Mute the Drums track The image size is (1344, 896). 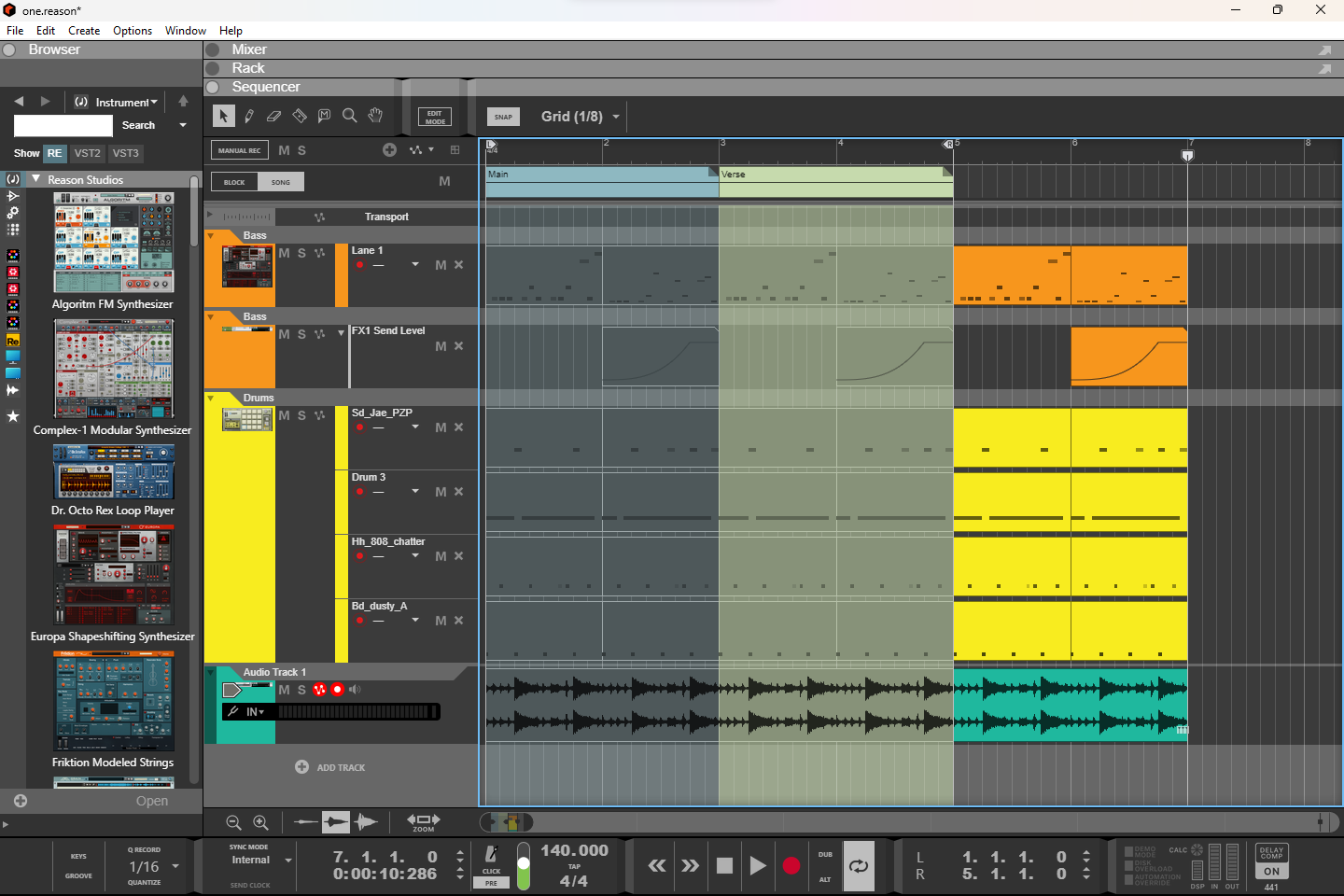point(285,415)
